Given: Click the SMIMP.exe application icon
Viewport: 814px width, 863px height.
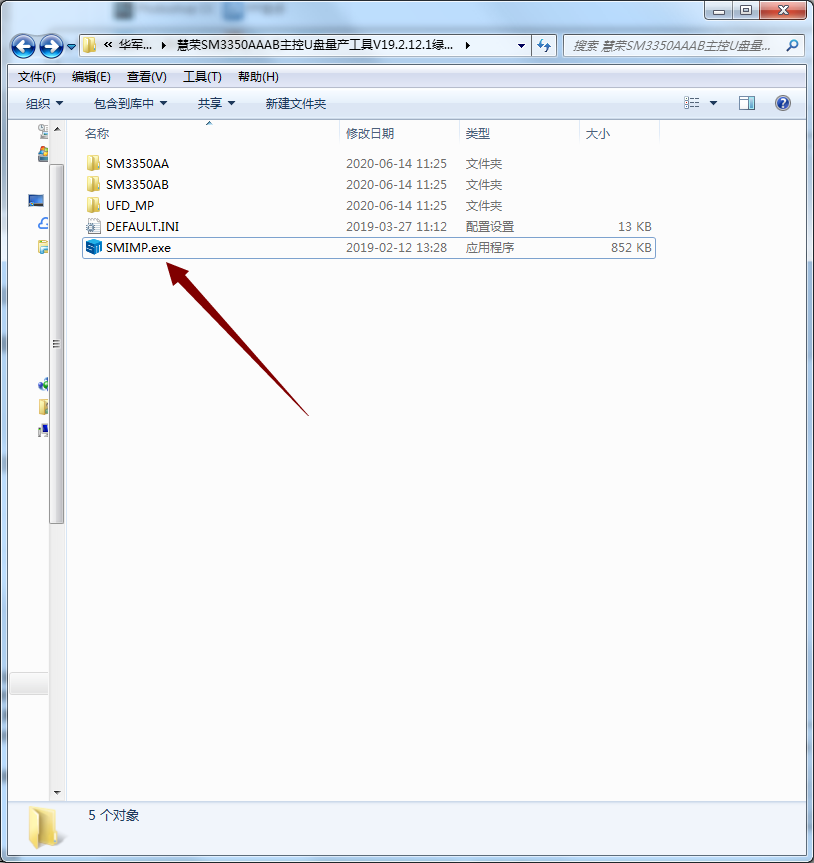Looking at the screenshot, I should [94, 248].
